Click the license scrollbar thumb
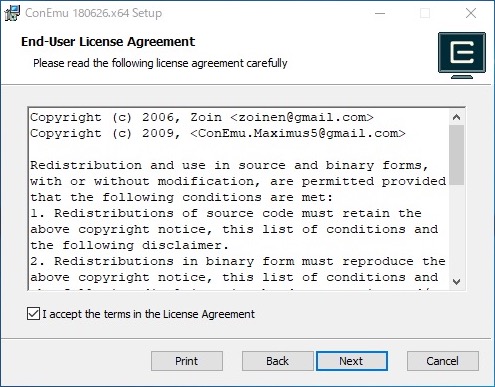Image resolution: width=495 pixels, height=387 pixels. pyautogui.click(x=457, y=155)
